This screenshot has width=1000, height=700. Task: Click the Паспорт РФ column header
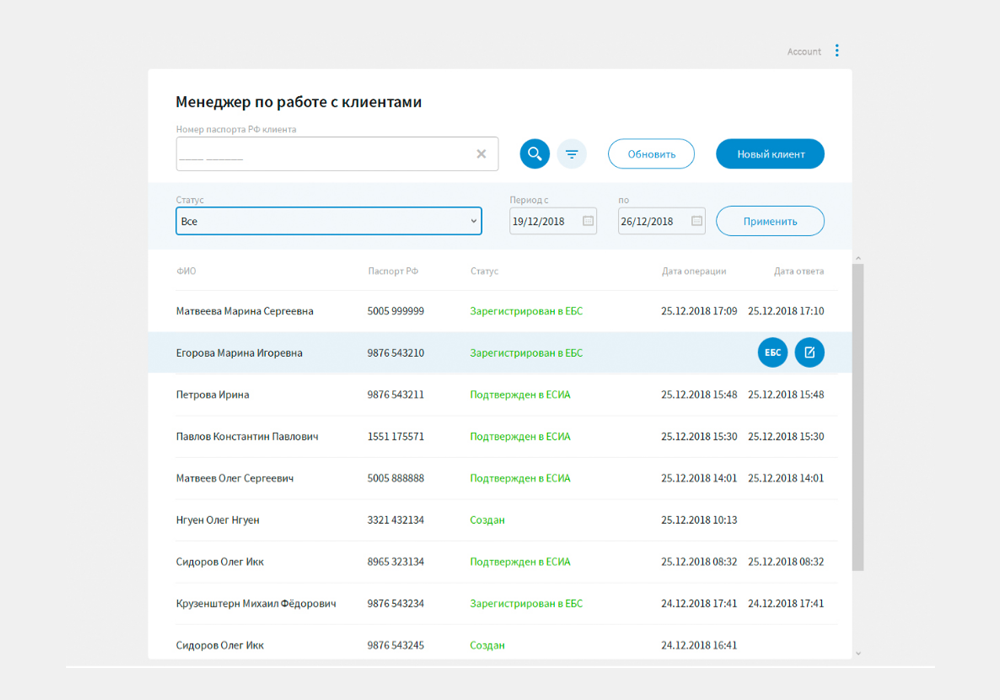pos(393,271)
